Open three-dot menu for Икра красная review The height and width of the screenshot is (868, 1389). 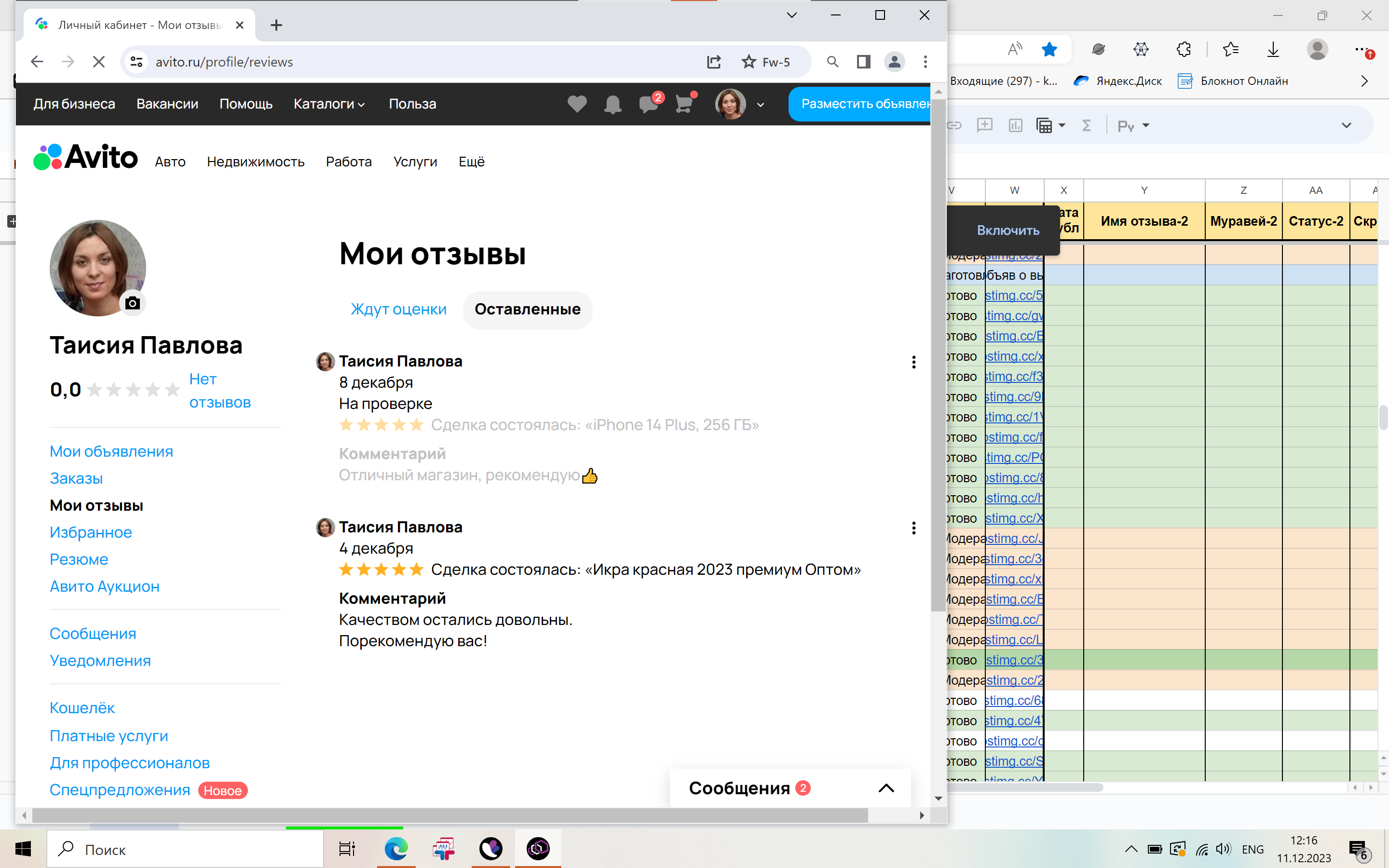point(913,528)
